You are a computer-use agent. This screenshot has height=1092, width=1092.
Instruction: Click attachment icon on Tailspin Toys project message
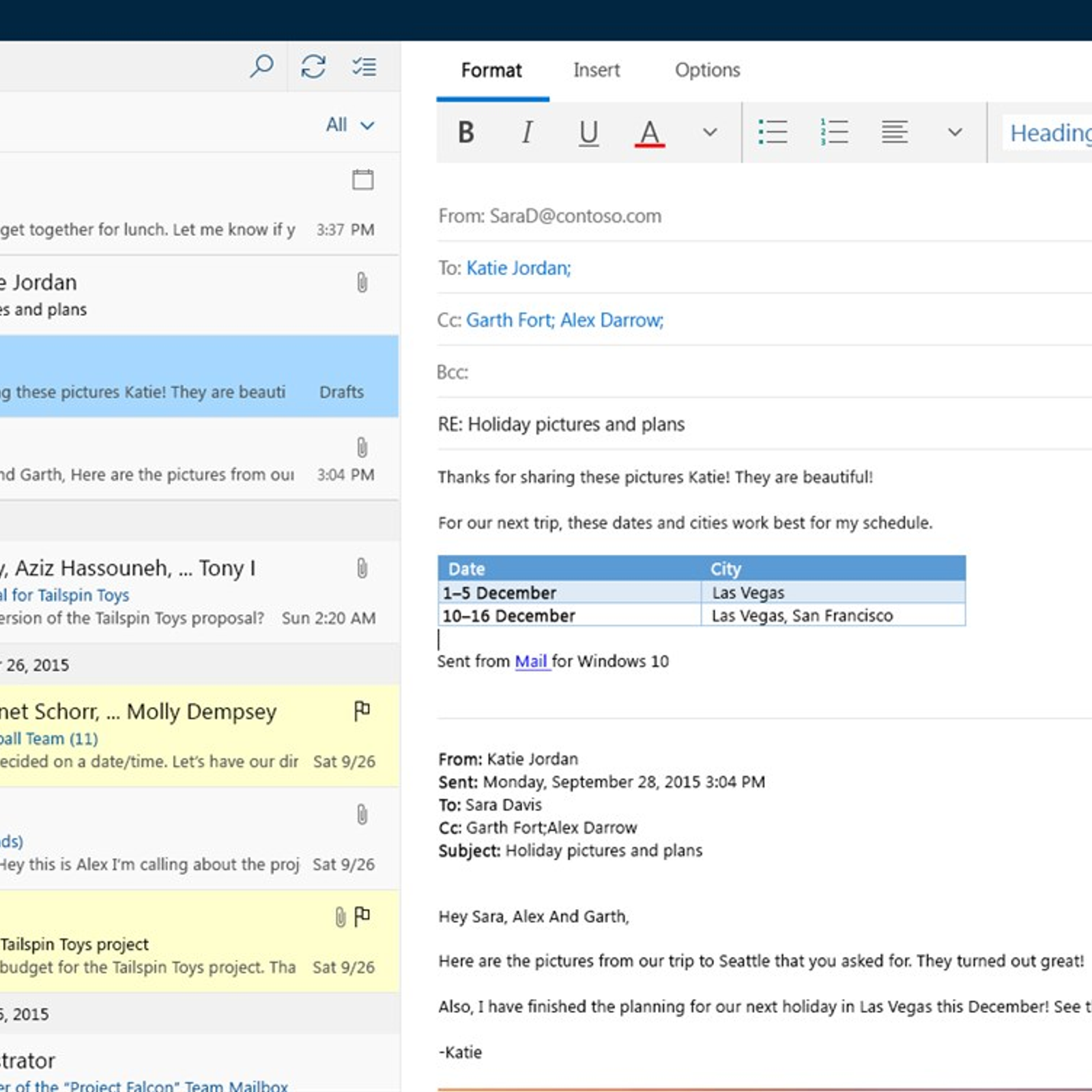(340, 917)
